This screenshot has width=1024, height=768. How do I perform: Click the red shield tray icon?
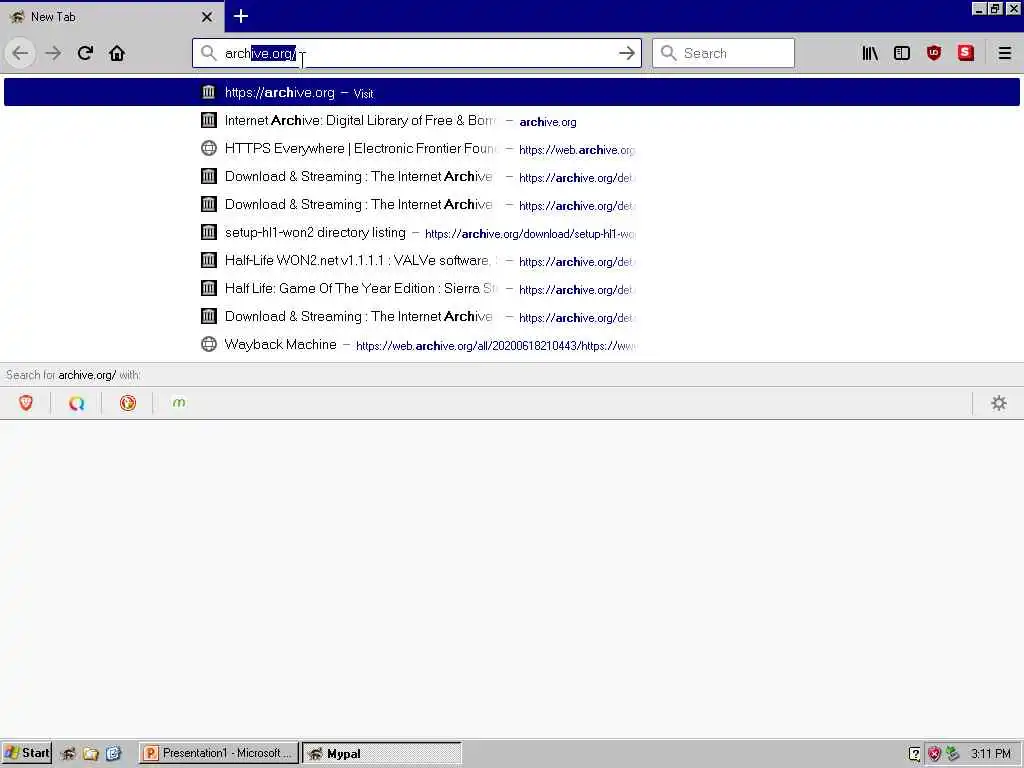[x=934, y=754]
